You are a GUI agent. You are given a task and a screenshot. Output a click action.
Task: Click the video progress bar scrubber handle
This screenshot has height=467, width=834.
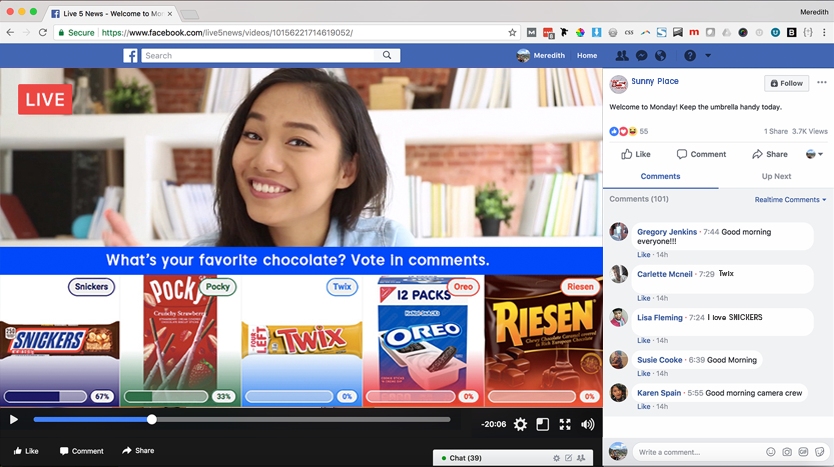[x=152, y=420]
